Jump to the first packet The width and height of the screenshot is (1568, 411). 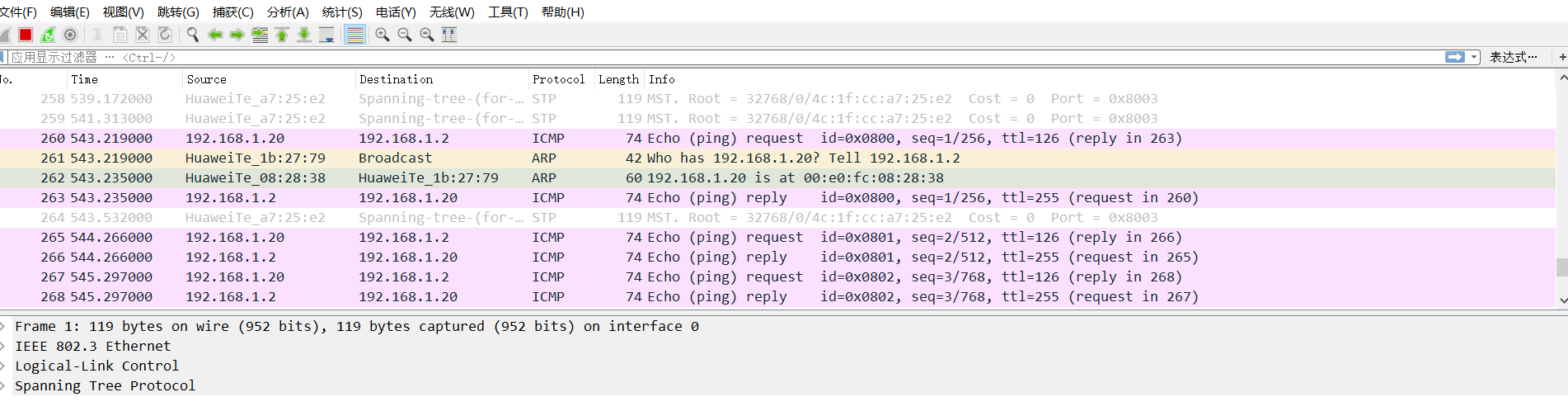[282, 35]
